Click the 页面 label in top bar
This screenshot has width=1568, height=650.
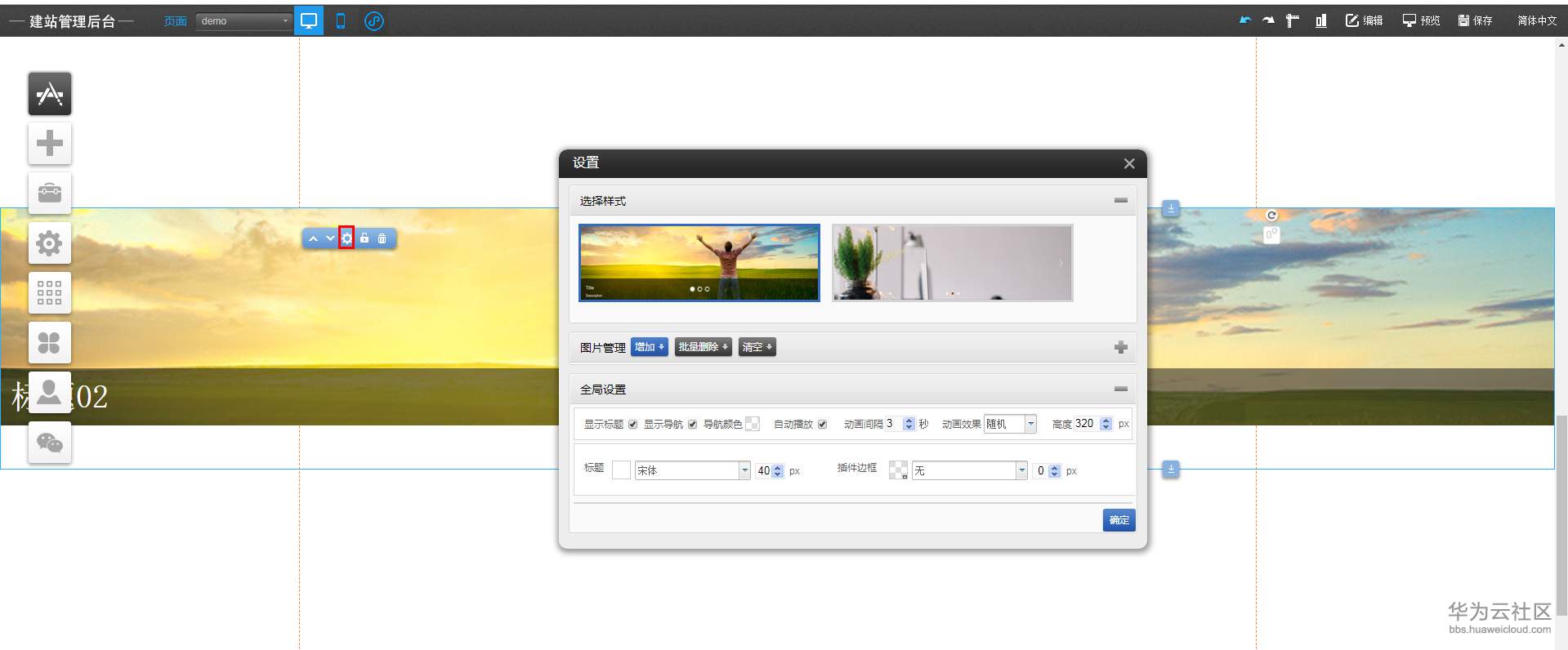(175, 21)
